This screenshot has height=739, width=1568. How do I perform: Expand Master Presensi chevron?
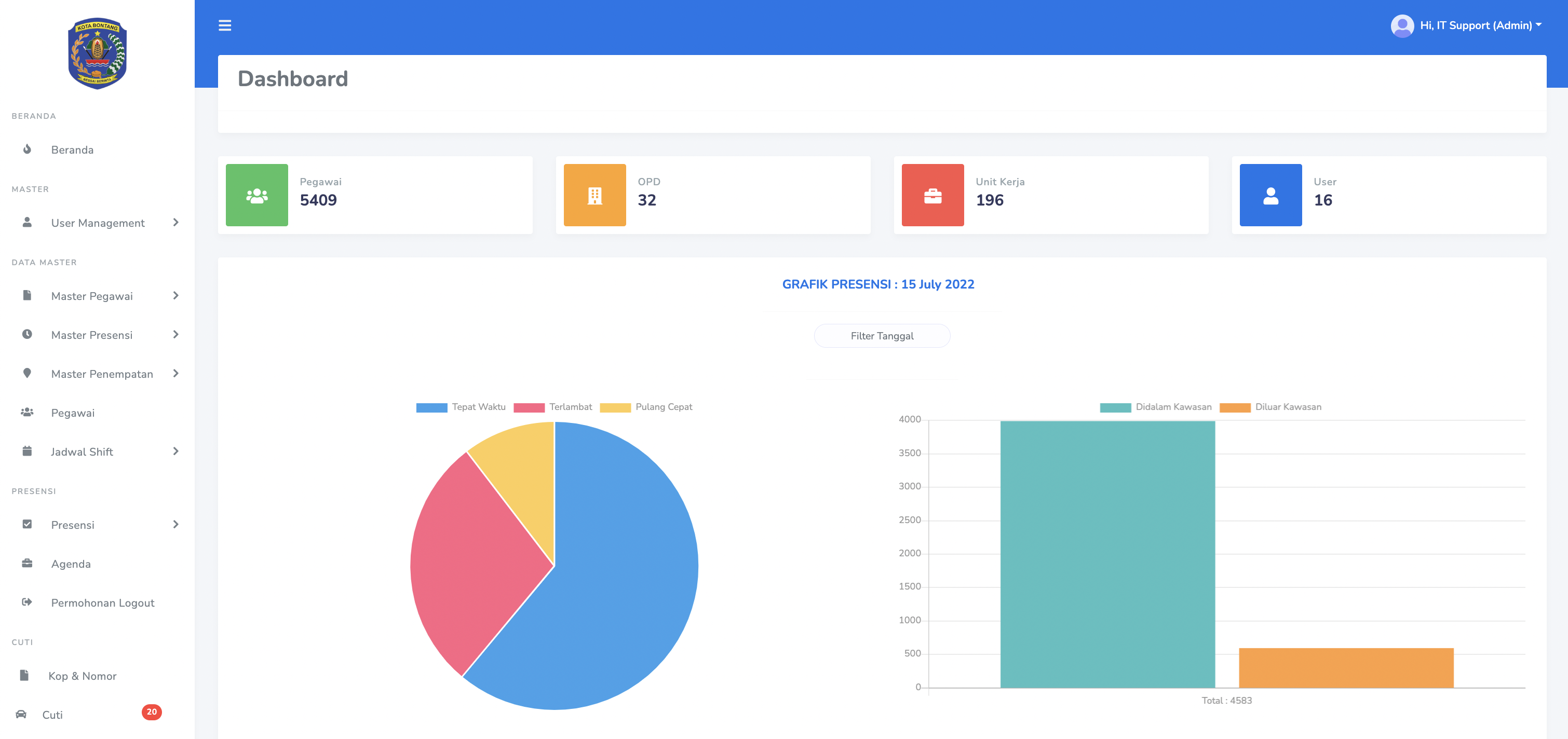coord(175,335)
